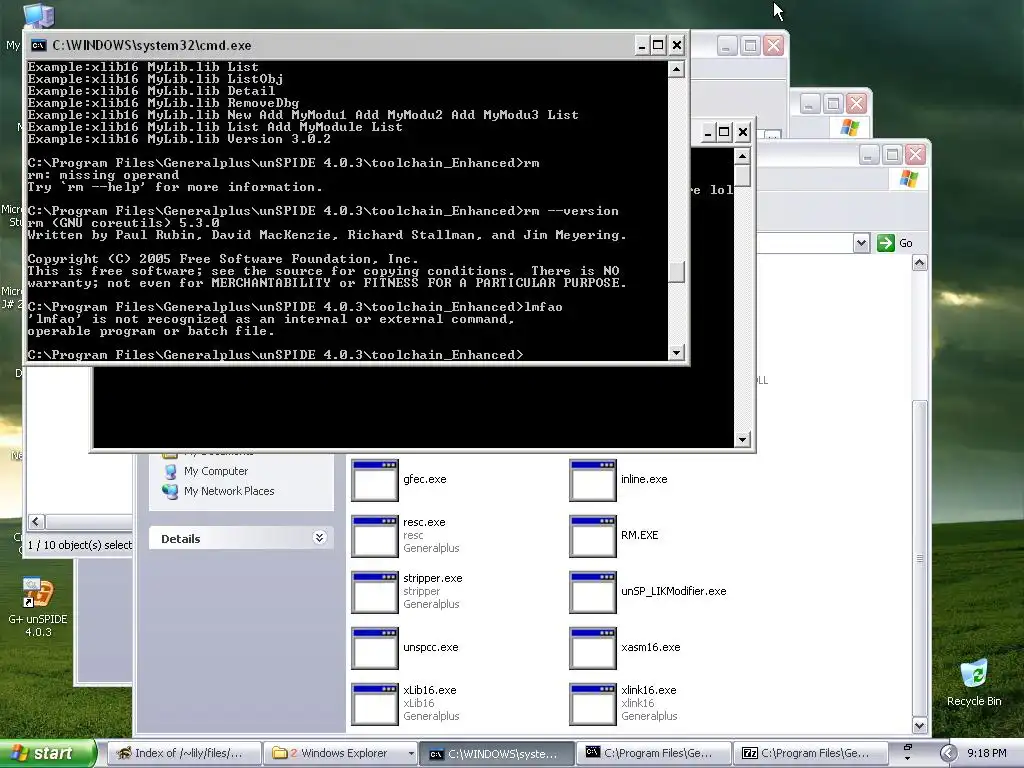Open the gfec.exe file icon
This screenshot has width=1024, height=768.
(x=374, y=480)
